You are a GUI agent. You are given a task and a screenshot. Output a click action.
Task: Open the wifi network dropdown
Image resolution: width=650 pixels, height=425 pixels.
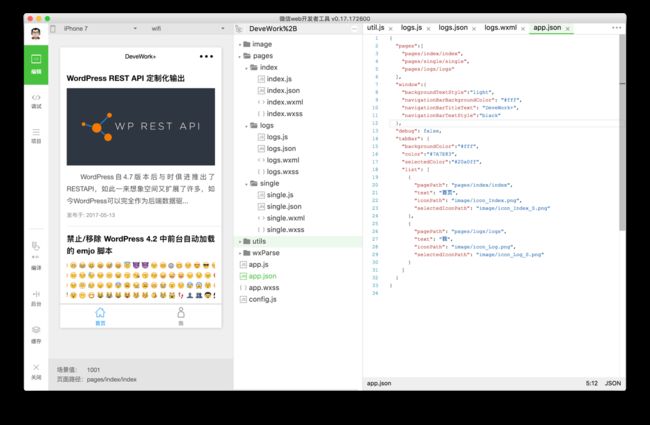tap(188, 29)
